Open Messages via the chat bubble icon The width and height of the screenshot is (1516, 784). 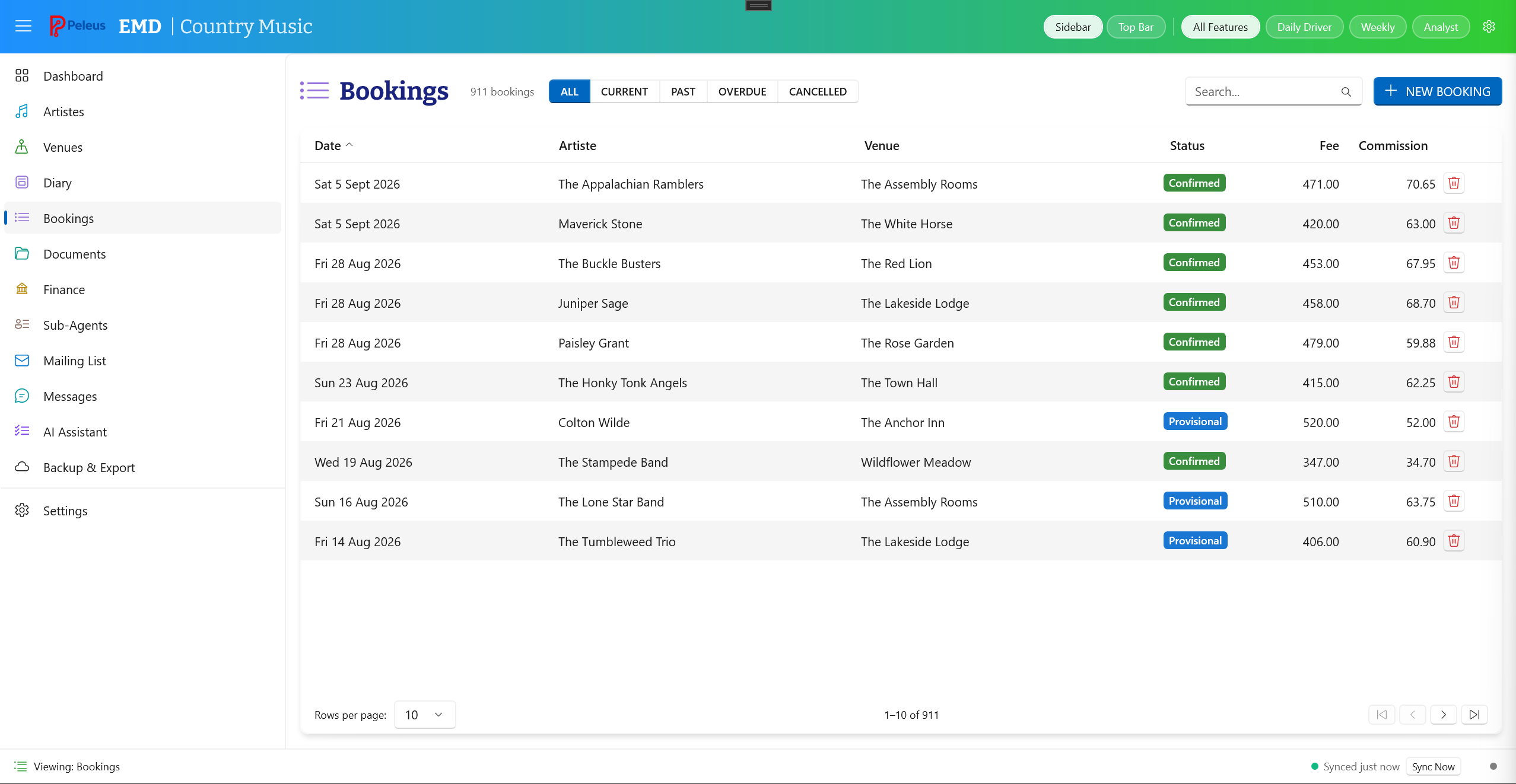click(x=22, y=396)
